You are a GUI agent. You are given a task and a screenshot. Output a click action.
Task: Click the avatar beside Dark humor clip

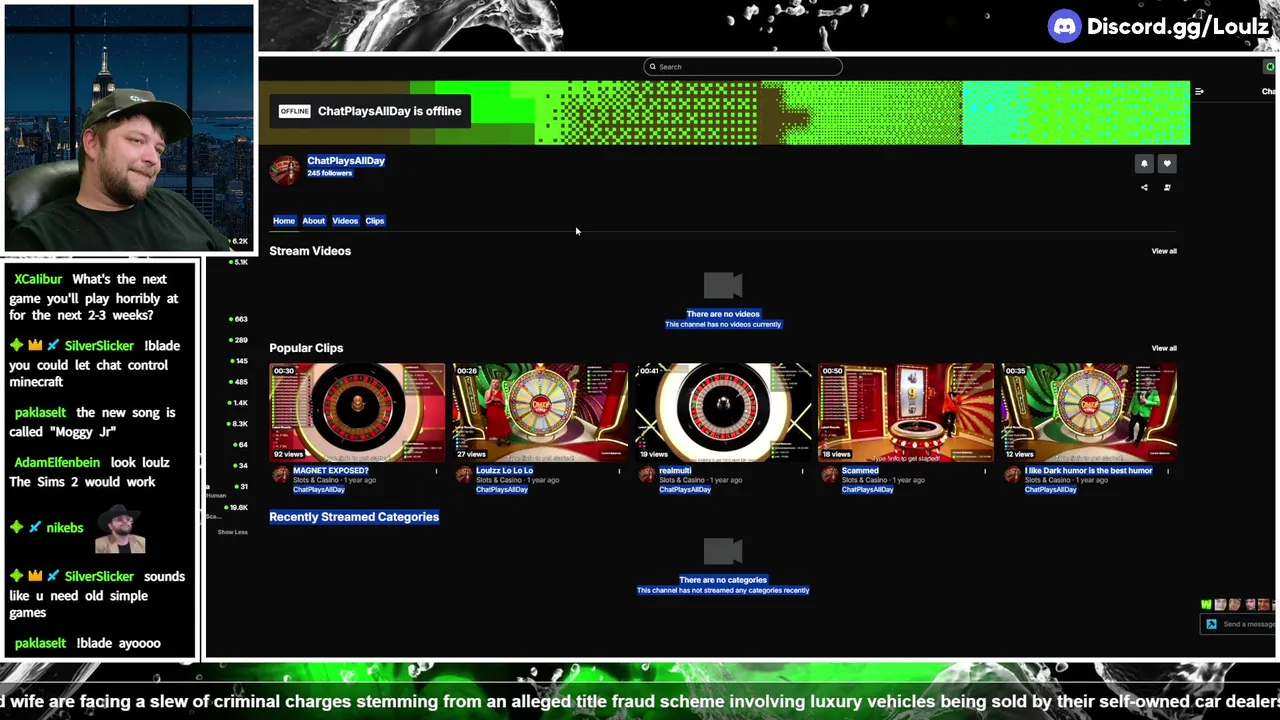pyautogui.click(x=1013, y=474)
